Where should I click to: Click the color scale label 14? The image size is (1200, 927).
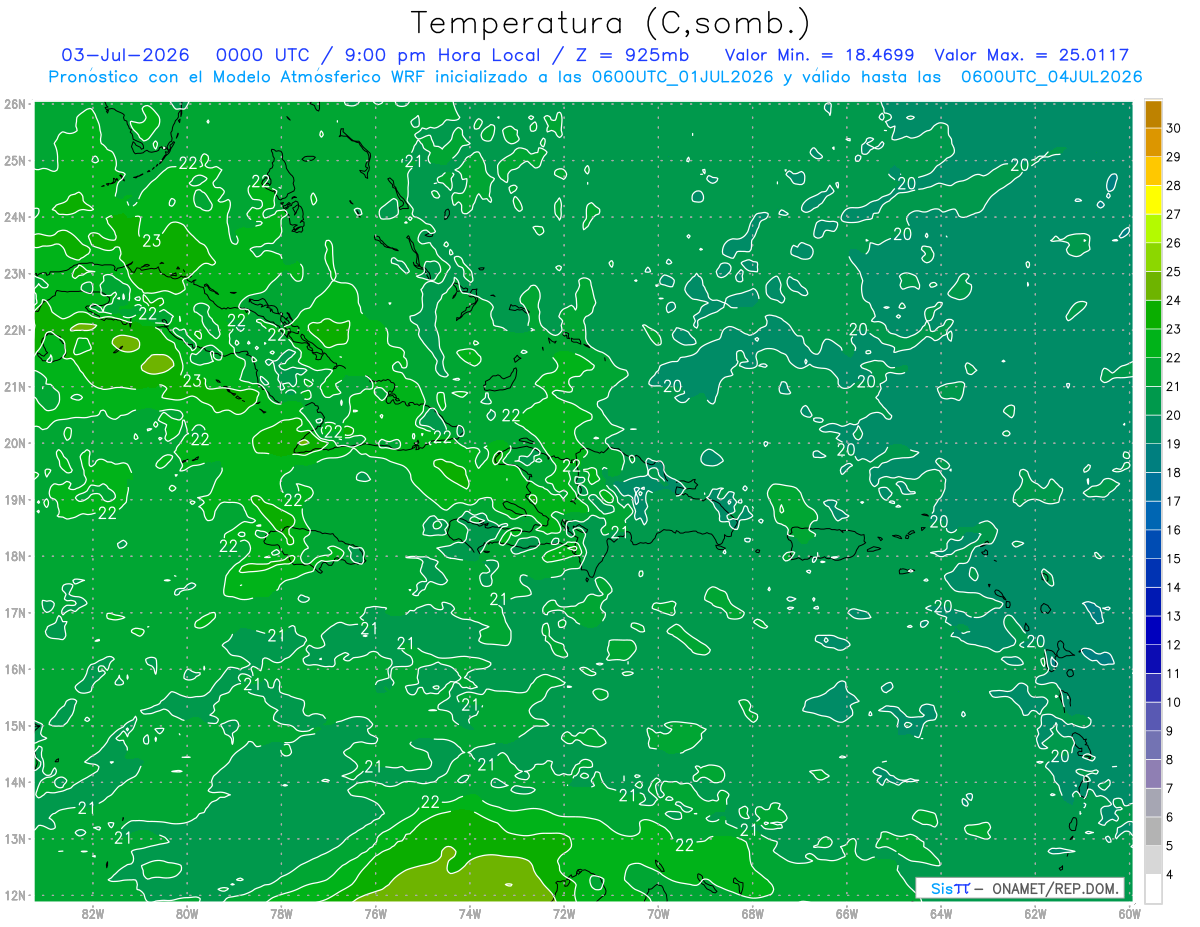pos(1174,587)
